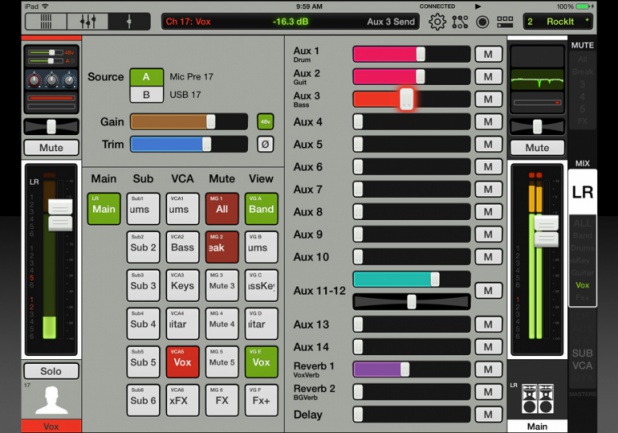Toggle view group VG E Vox

click(261, 362)
